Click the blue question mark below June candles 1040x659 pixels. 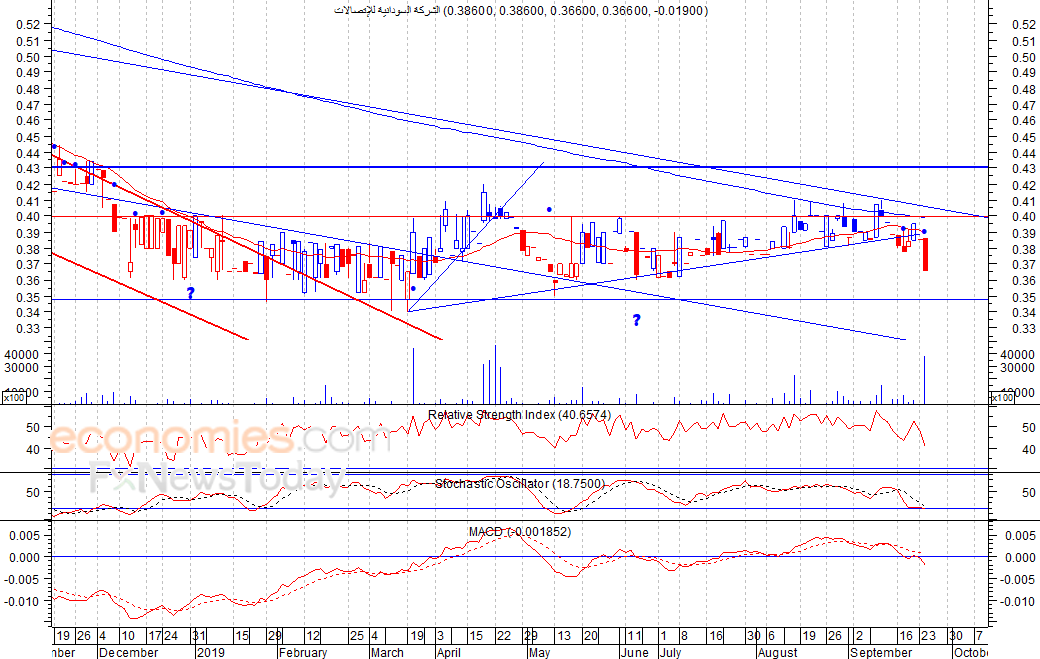click(x=636, y=320)
